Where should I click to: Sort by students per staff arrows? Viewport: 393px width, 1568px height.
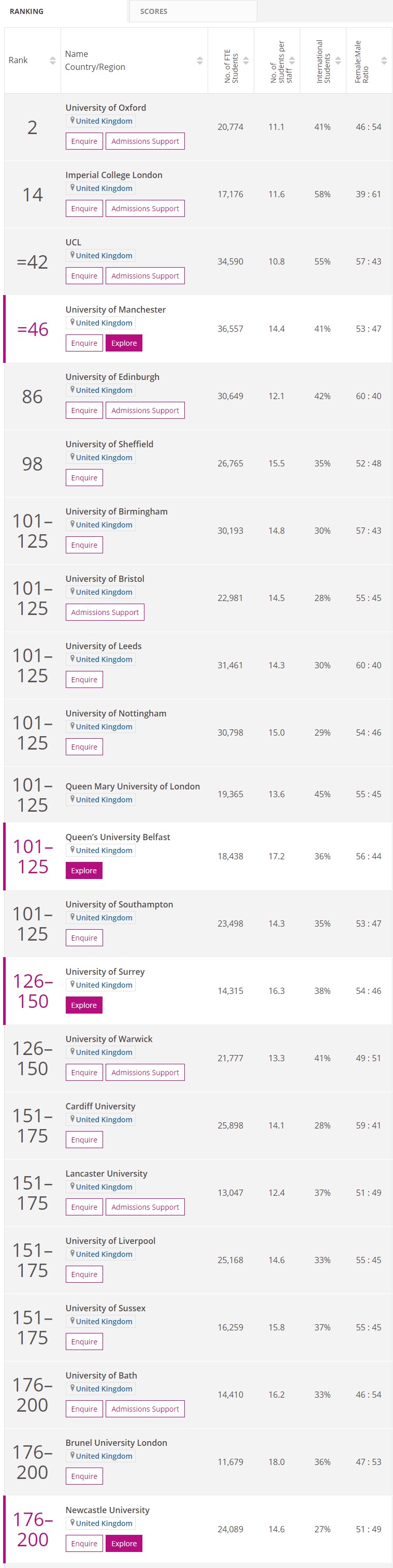point(292,60)
